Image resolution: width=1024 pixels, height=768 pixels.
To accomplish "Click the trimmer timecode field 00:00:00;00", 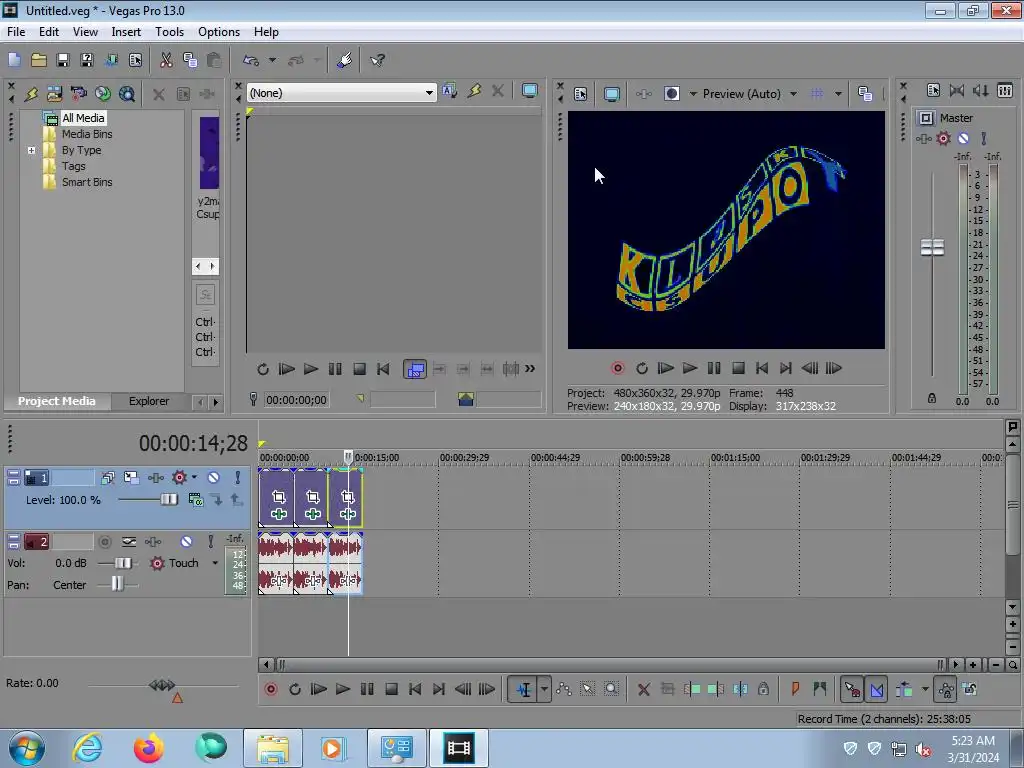I will [x=296, y=400].
